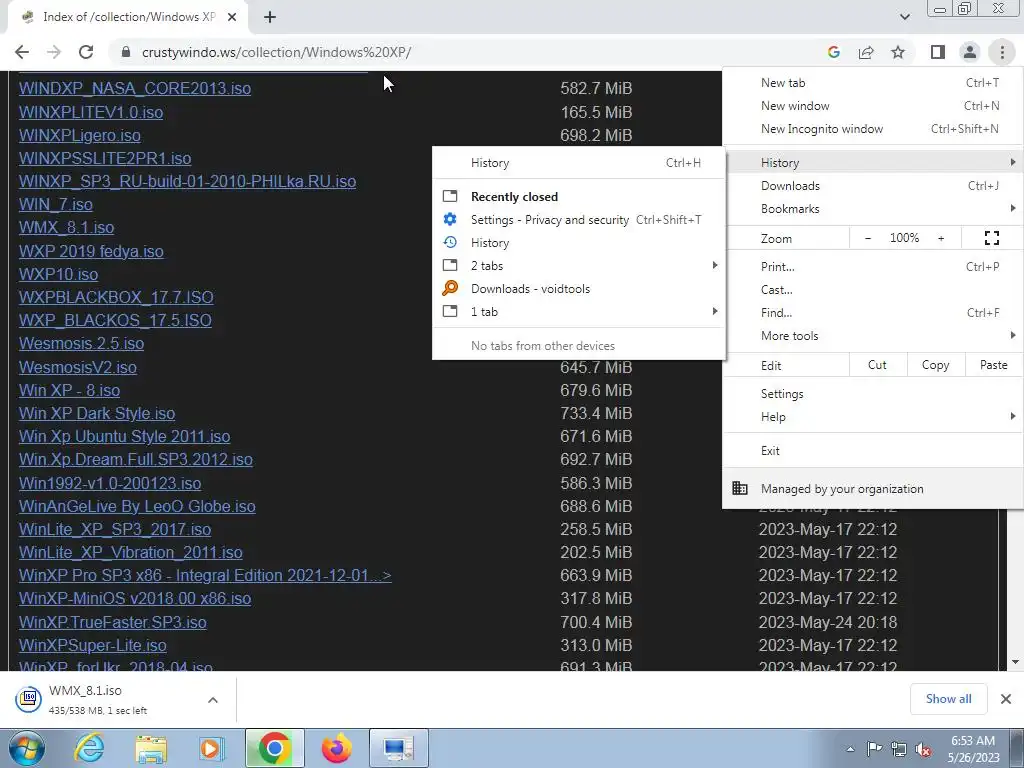Click the muted volume tray icon
Viewport: 1024px width, 768px height.
tap(923, 749)
